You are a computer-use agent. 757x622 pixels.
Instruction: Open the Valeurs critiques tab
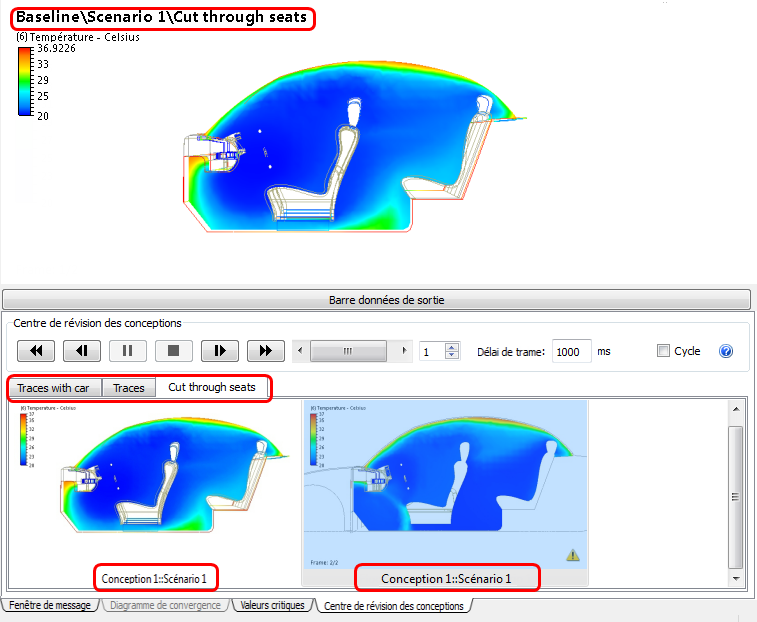pyautogui.click(x=272, y=605)
